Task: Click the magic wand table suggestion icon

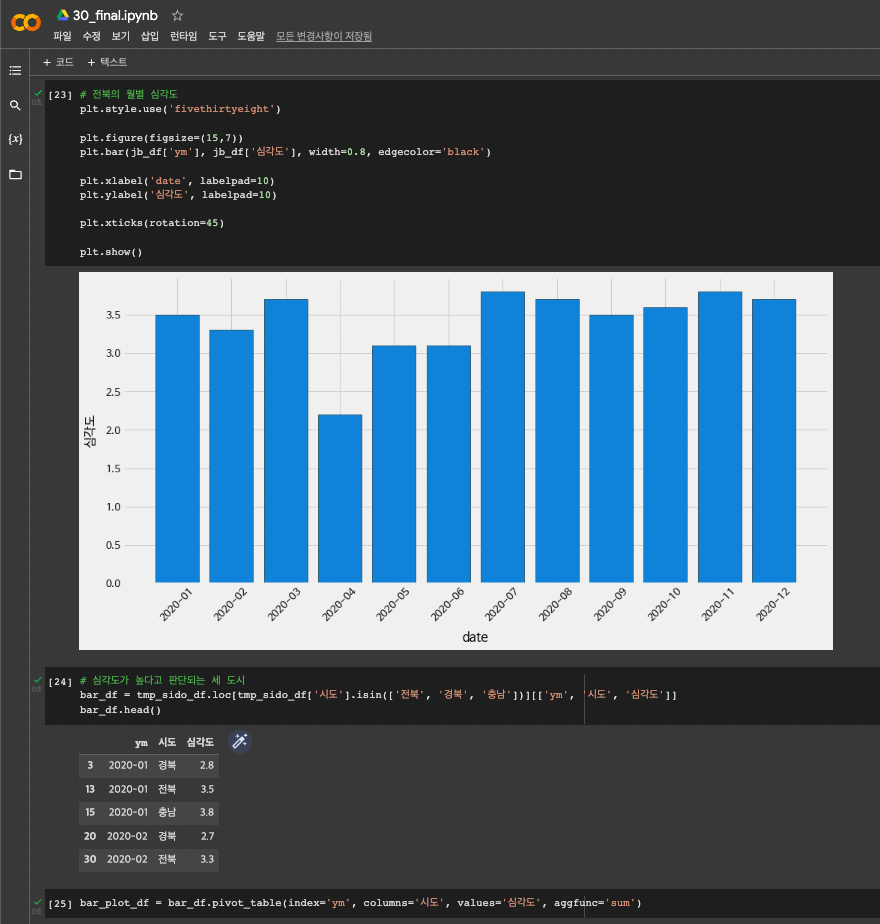Action: 240,741
